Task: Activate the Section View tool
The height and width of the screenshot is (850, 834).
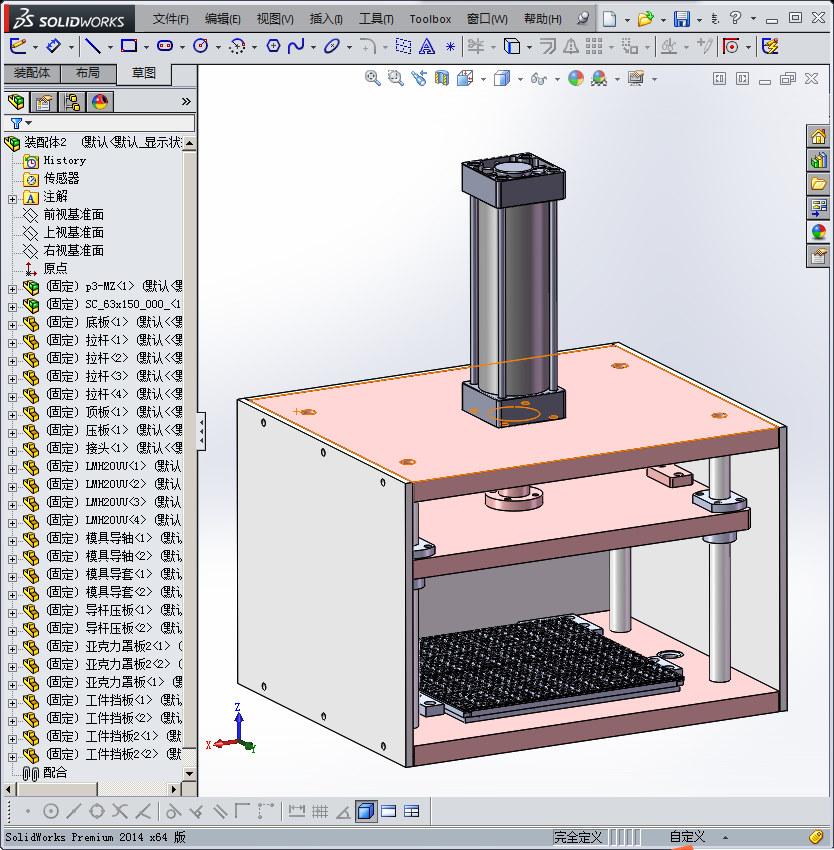Action: click(442, 78)
